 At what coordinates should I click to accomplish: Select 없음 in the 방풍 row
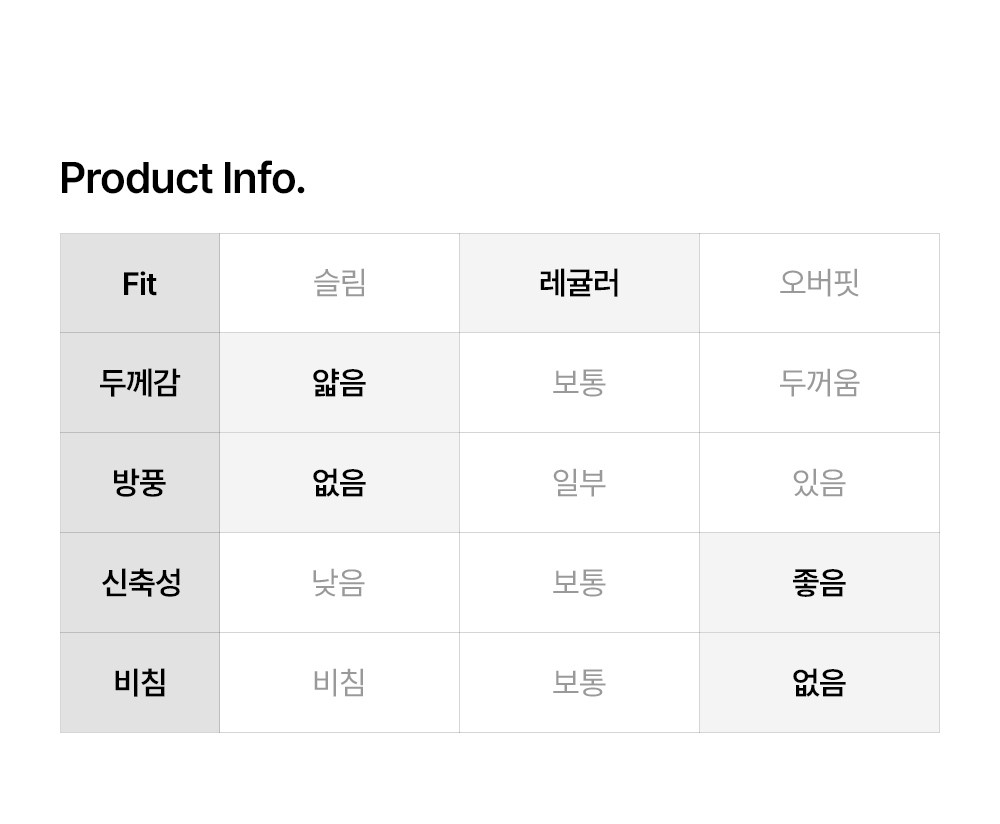(339, 483)
